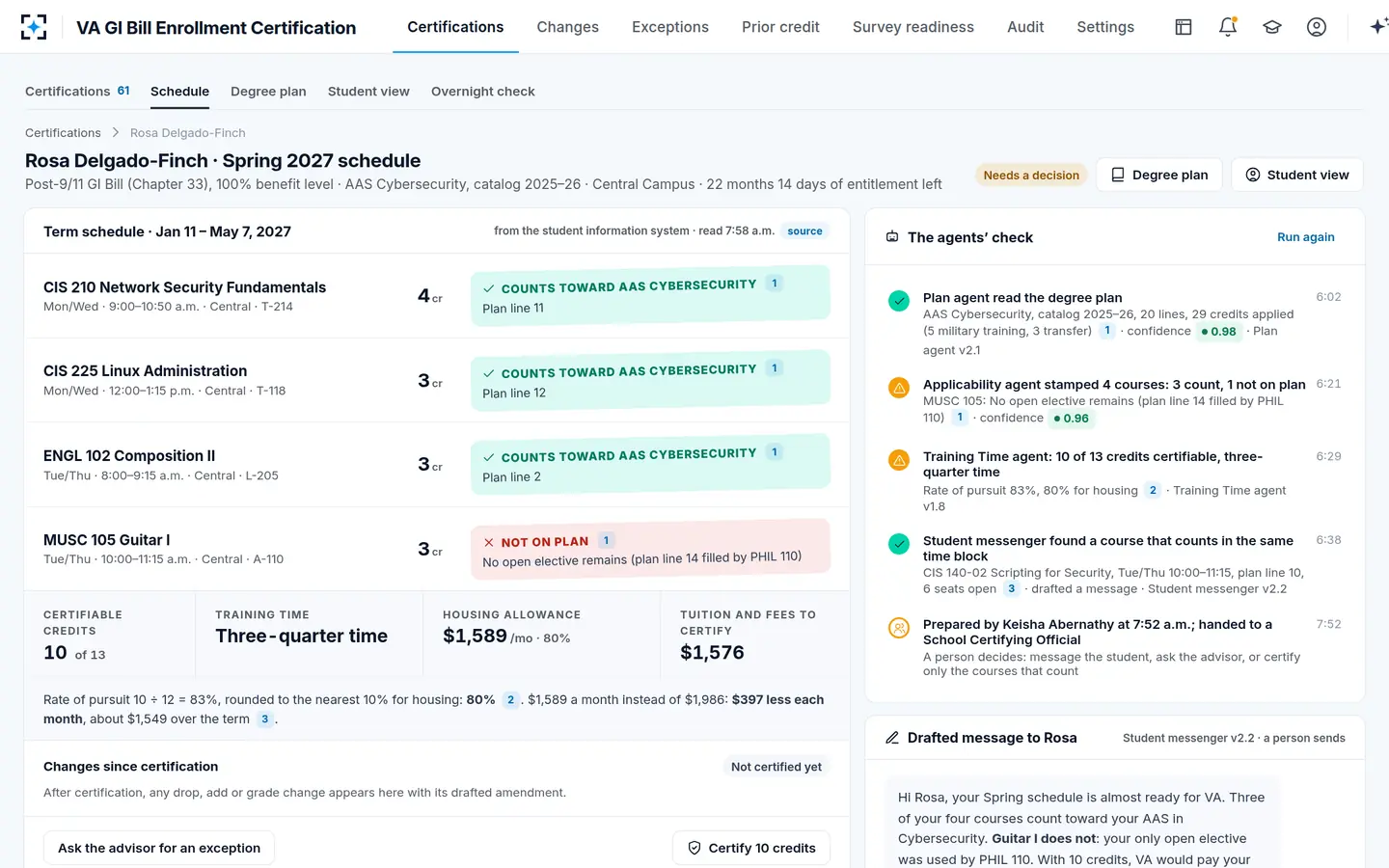This screenshot has width=1389, height=868.
Task: Click the Degree plan button
Action: coord(1159,175)
